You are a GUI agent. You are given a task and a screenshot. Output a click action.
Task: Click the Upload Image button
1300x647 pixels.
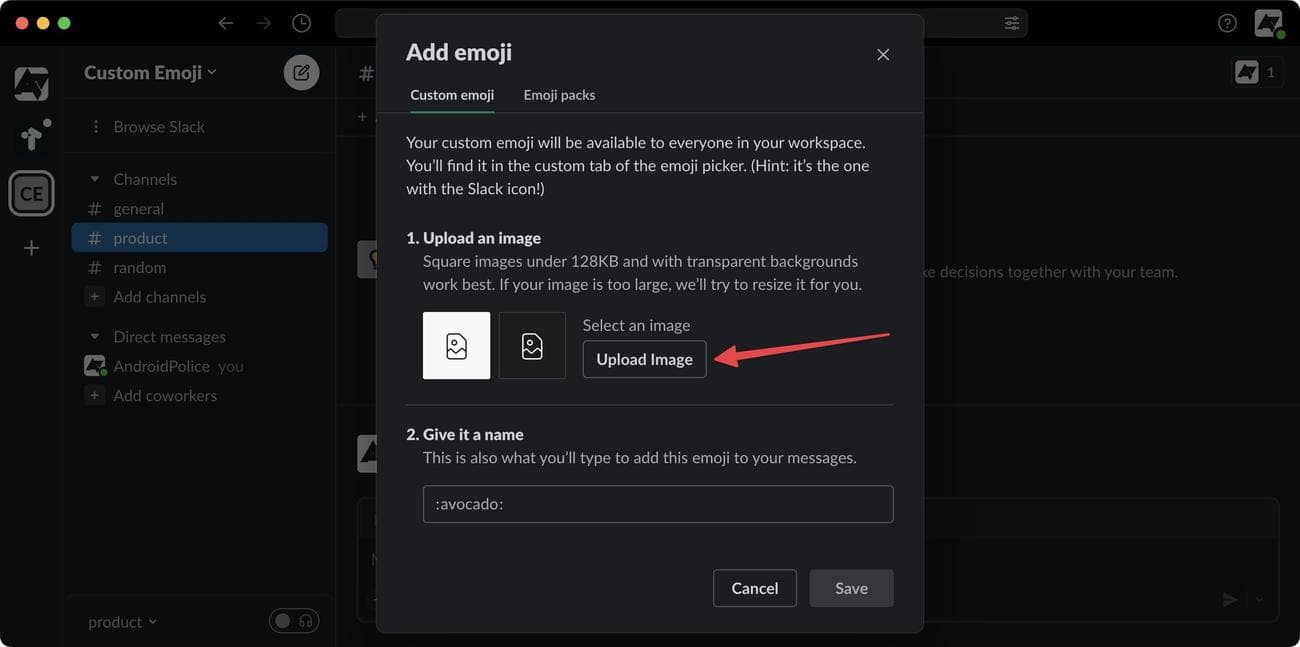(644, 360)
